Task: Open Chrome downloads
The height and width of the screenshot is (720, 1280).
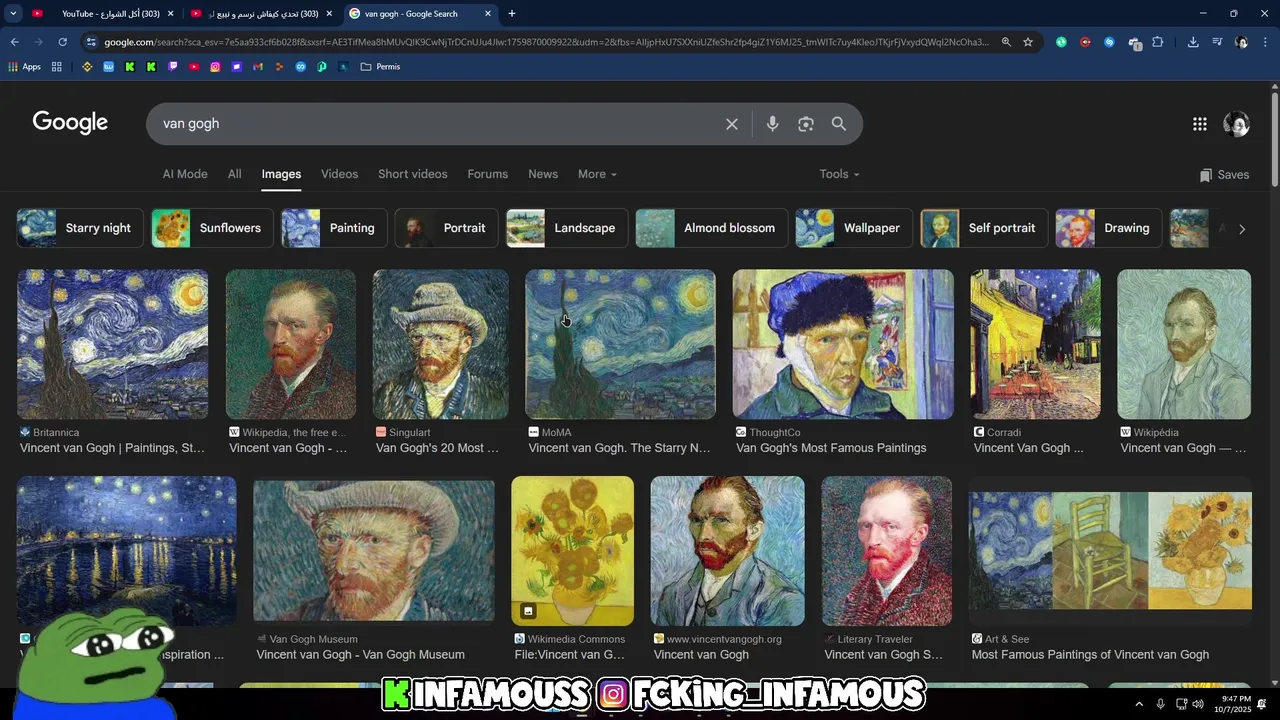Action: pos(1193,42)
